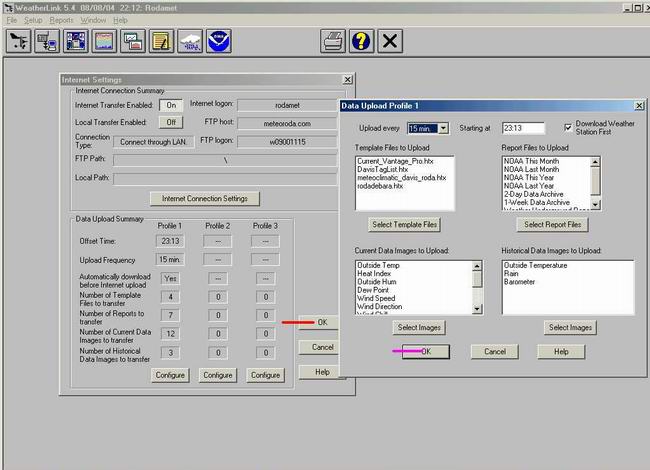Close the Internet Settings dialog
The height and width of the screenshot is (470, 650).
point(348,80)
